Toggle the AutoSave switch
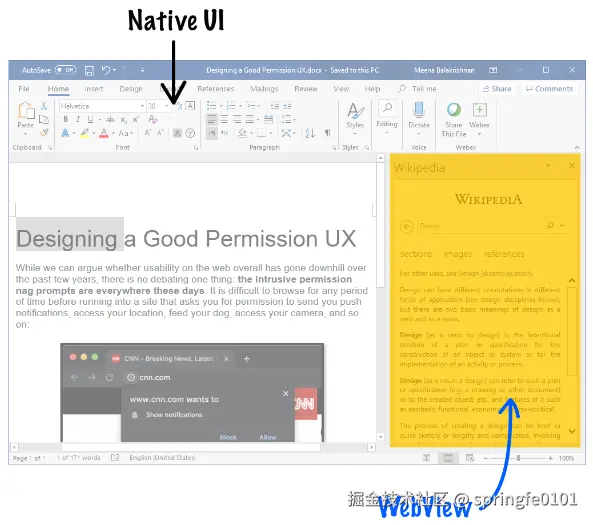Viewport: 593px width, 525px height. coord(65,70)
